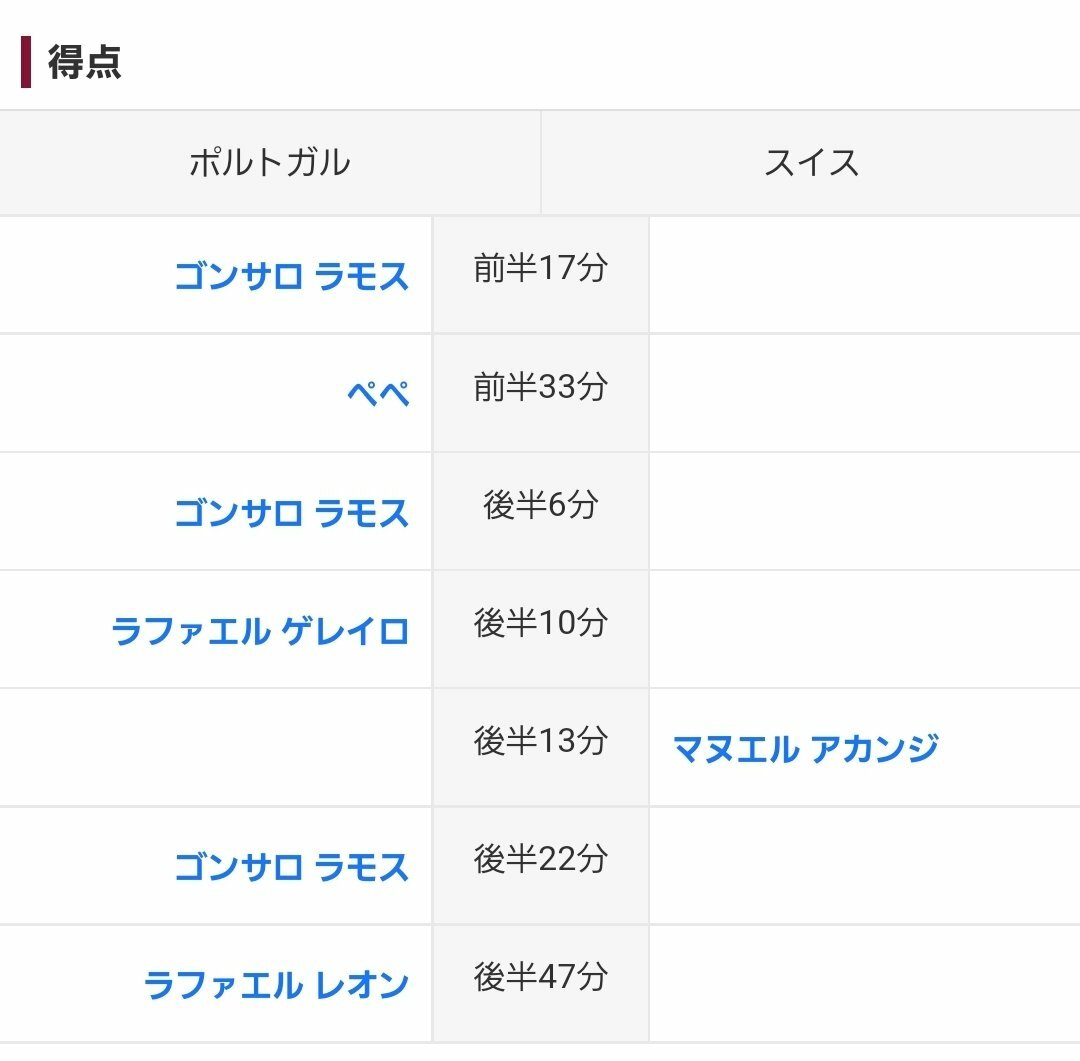
Task: Select the 後半22分 time cell
Action: tap(541, 859)
